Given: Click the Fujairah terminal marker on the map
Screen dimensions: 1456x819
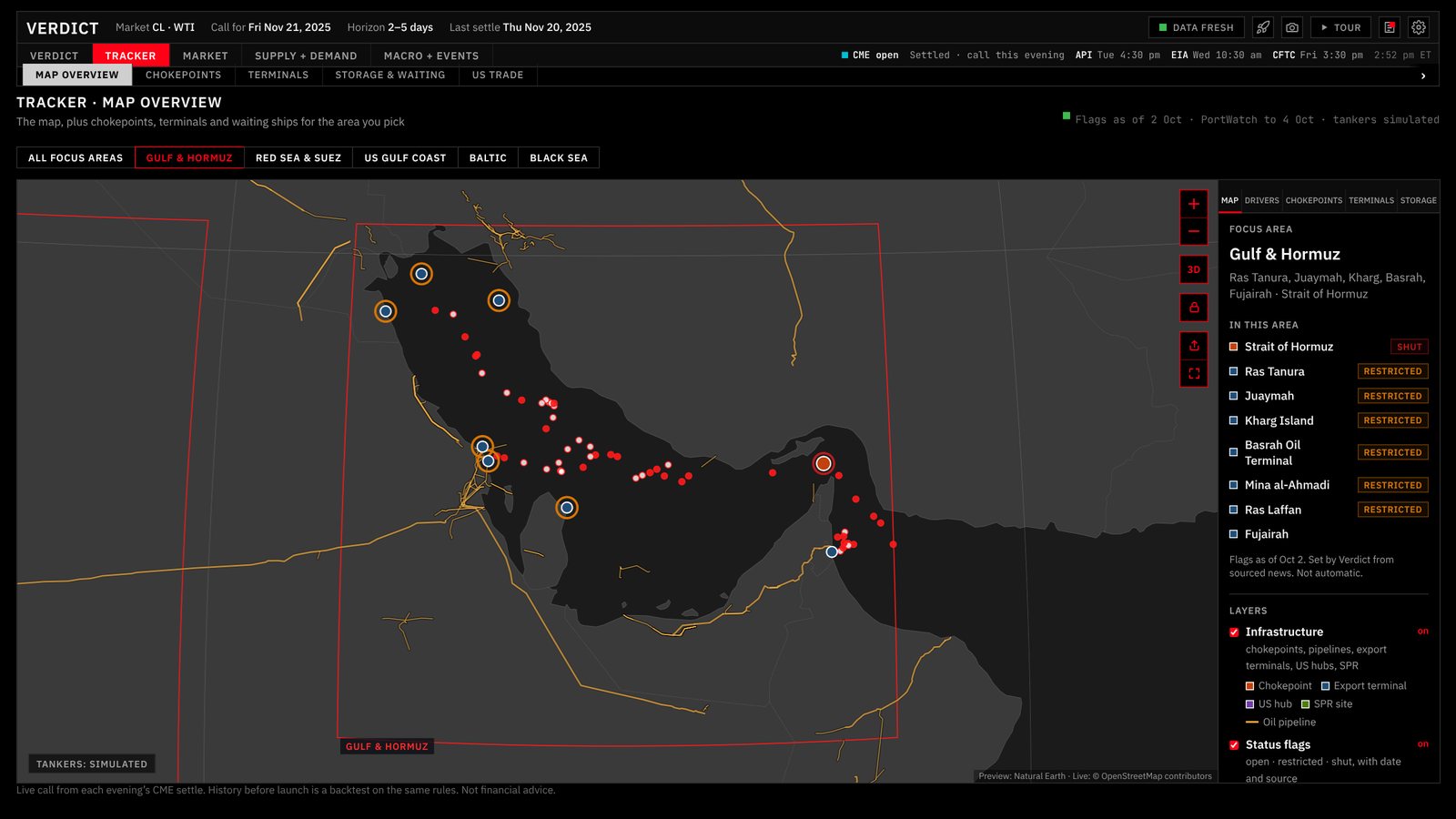Looking at the screenshot, I should point(832,551).
